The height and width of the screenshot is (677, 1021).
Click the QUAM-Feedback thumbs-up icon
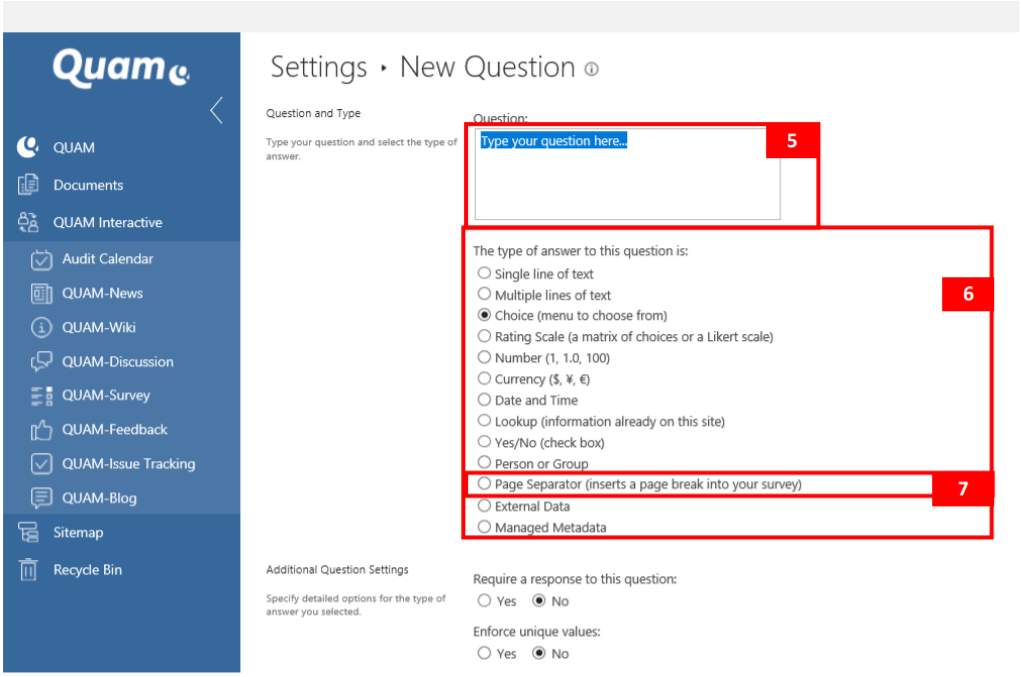(x=42, y=430)
